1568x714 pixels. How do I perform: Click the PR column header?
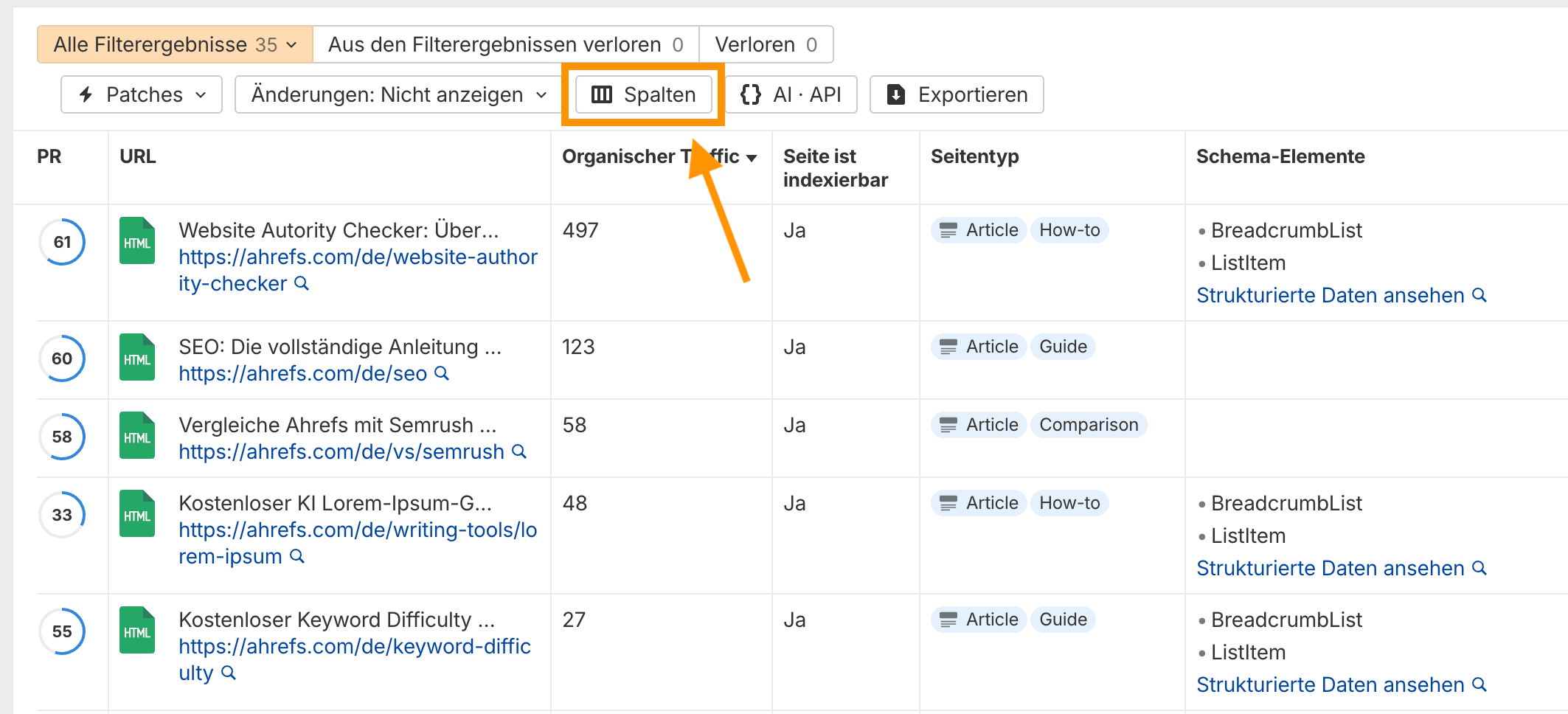(x=49, y=156)
